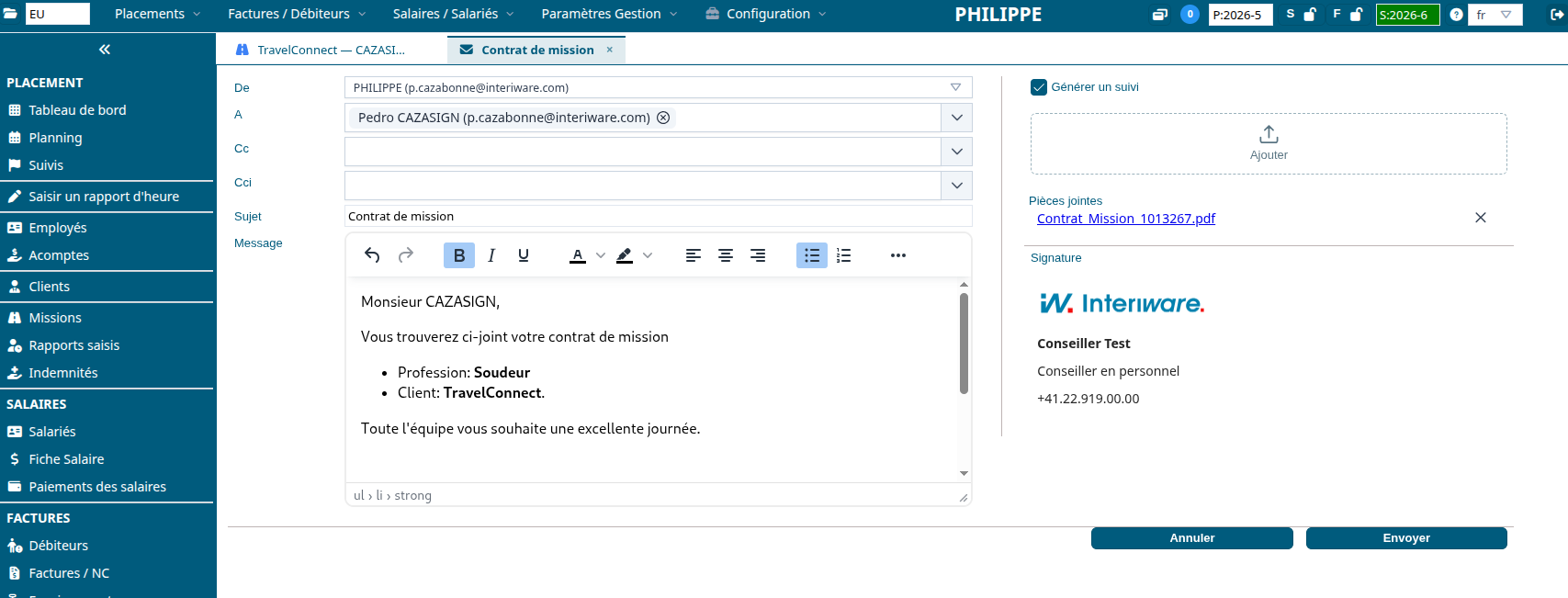Screen dimensions: 1568x598
Task: Uncheck Générer un suivi checkbox
Action: pos(1039,87)
